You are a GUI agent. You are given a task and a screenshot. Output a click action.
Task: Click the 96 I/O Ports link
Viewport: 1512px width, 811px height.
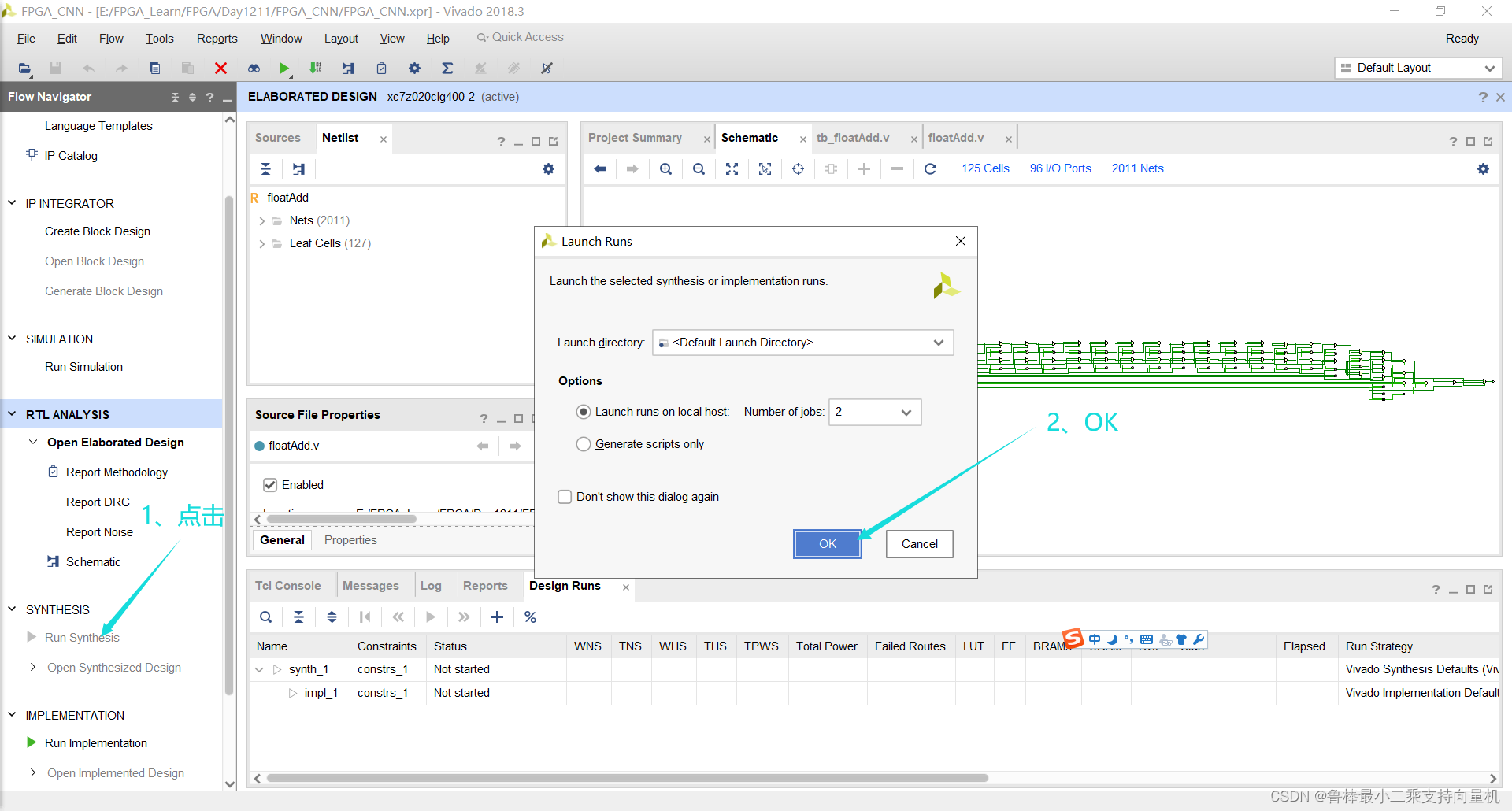pos(1060,168)
